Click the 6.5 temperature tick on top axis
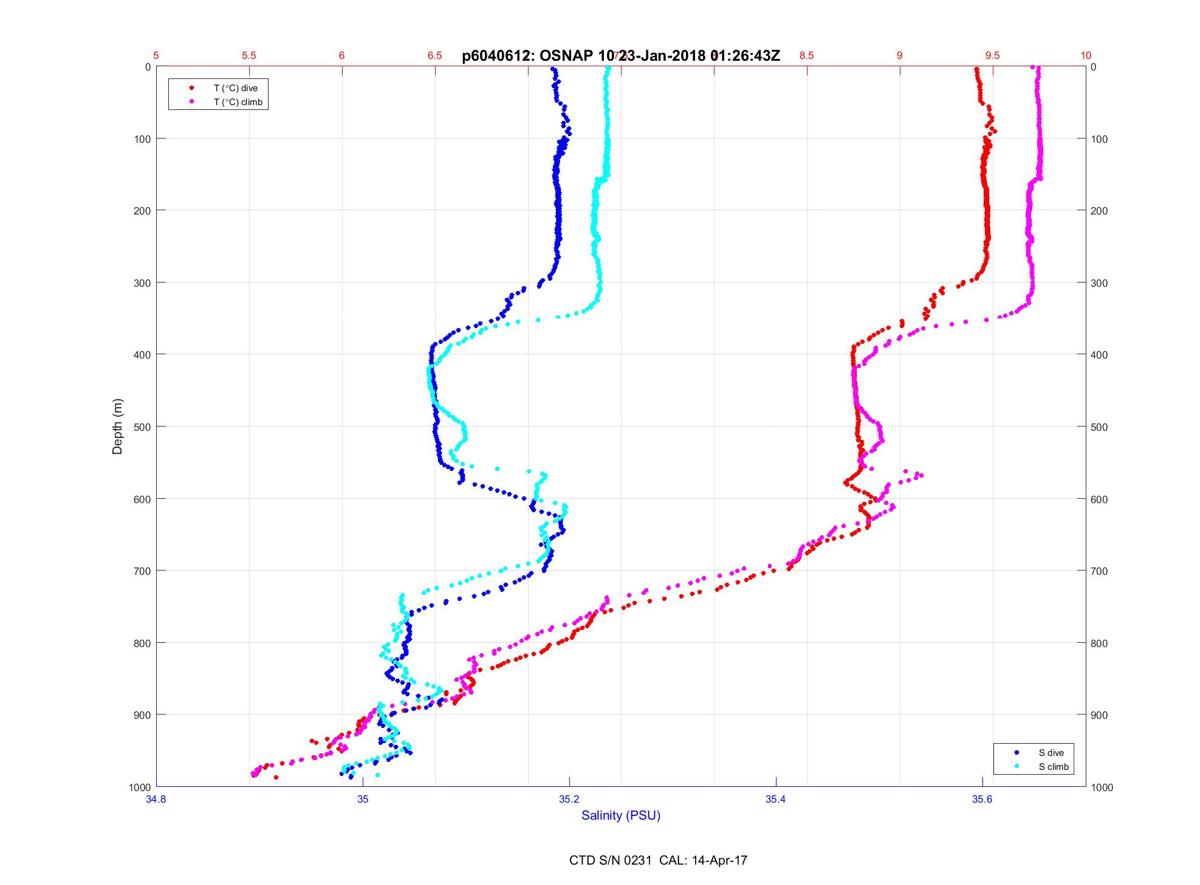This screenshot has width=1200, height=885. pos(435,56)
